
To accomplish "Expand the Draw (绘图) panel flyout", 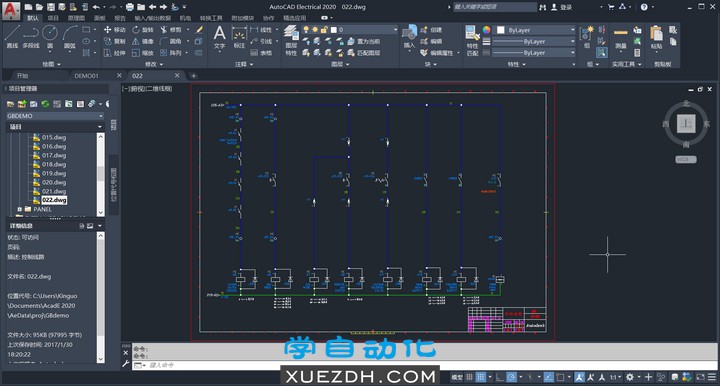I will (51, 64).
